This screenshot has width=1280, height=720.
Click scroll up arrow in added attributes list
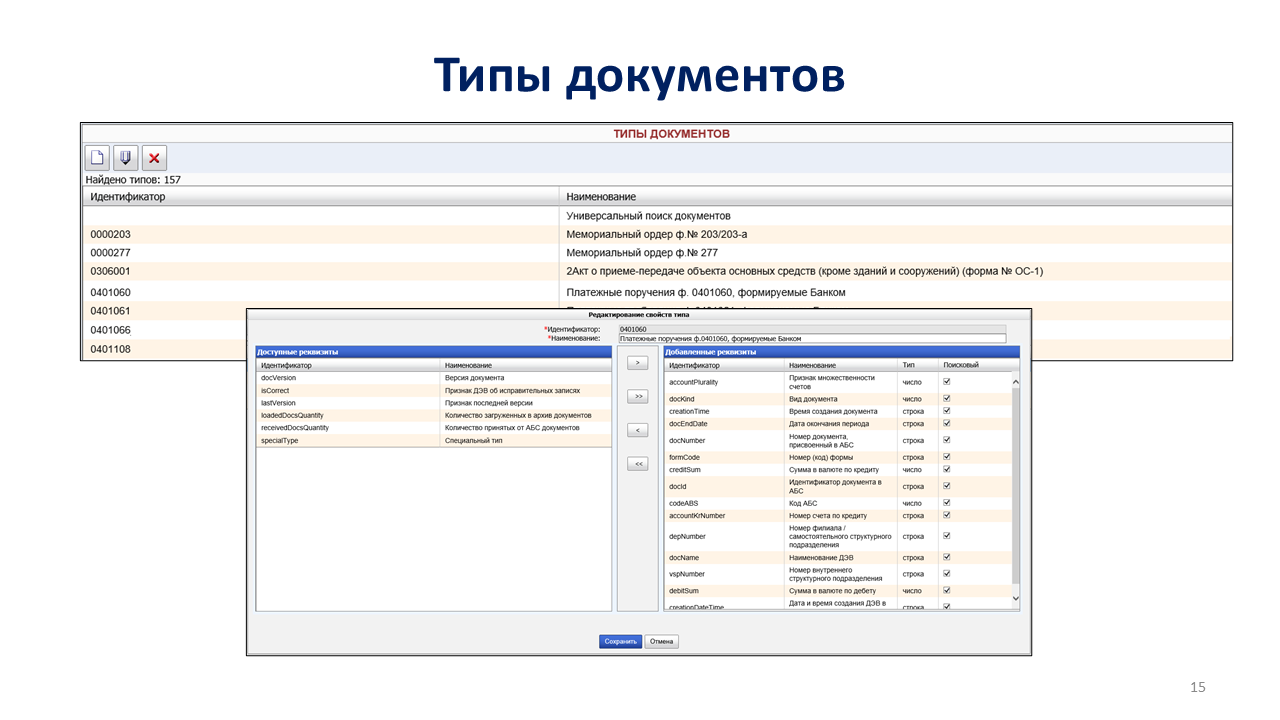point(1016,382)
